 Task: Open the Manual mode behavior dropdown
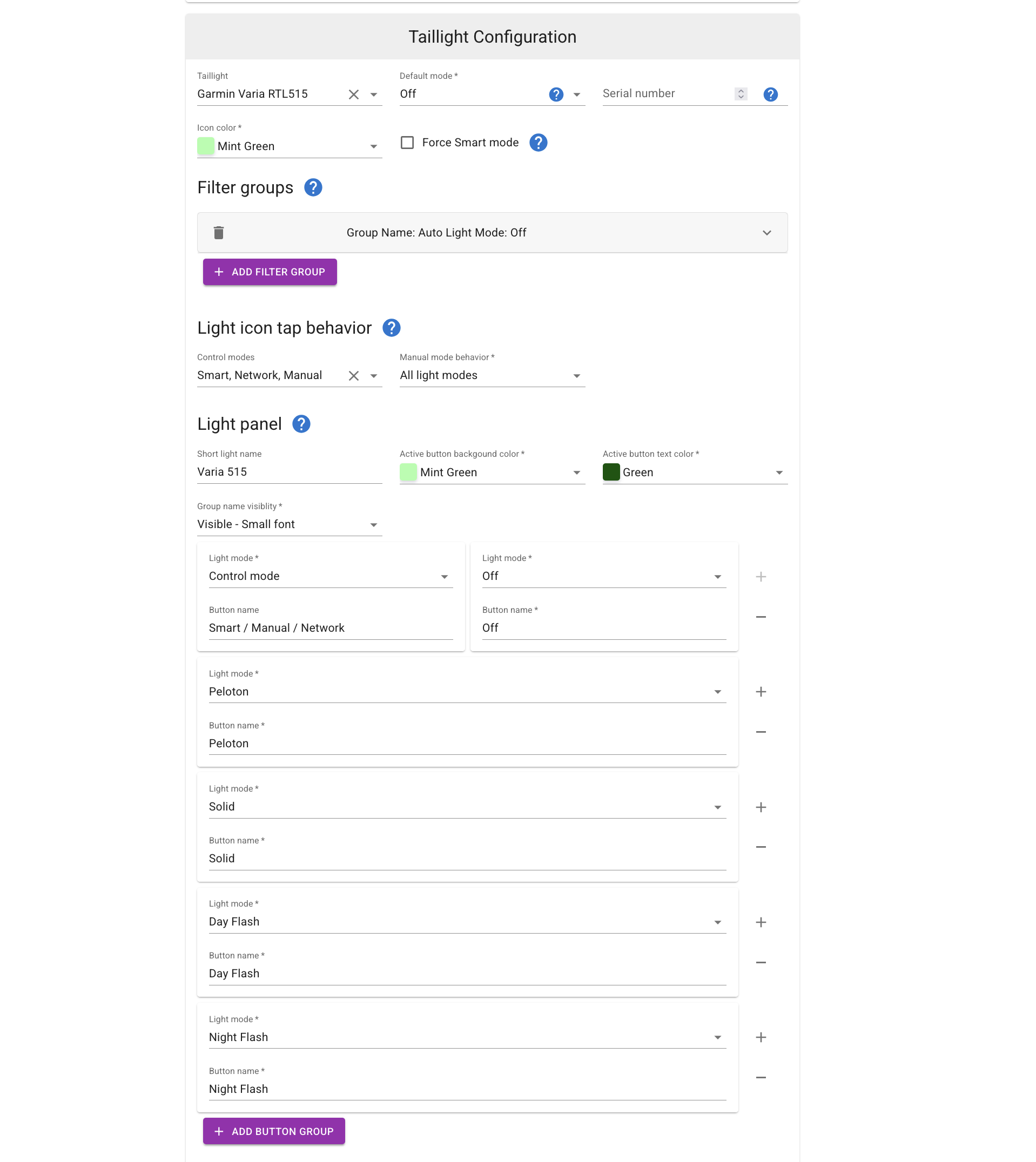click(x=492, y=376)
